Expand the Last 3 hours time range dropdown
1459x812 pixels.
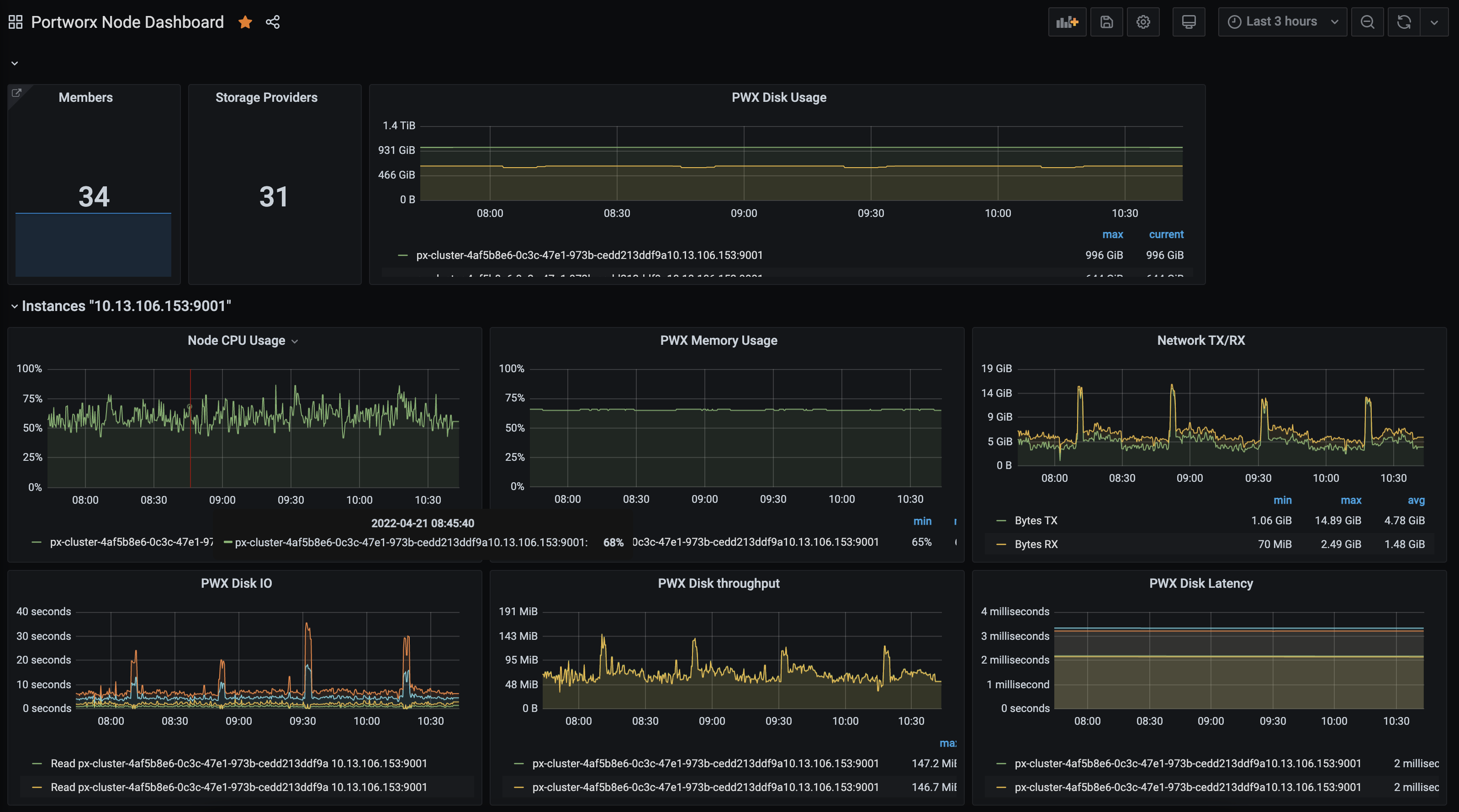1283,21
